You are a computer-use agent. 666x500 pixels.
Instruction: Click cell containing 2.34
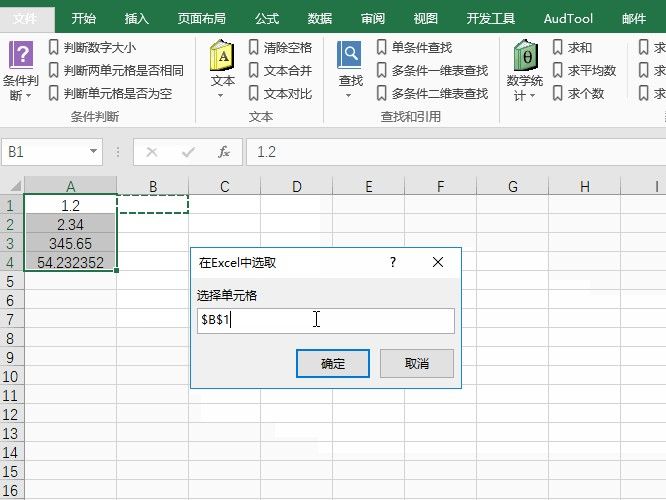[71, 224]
